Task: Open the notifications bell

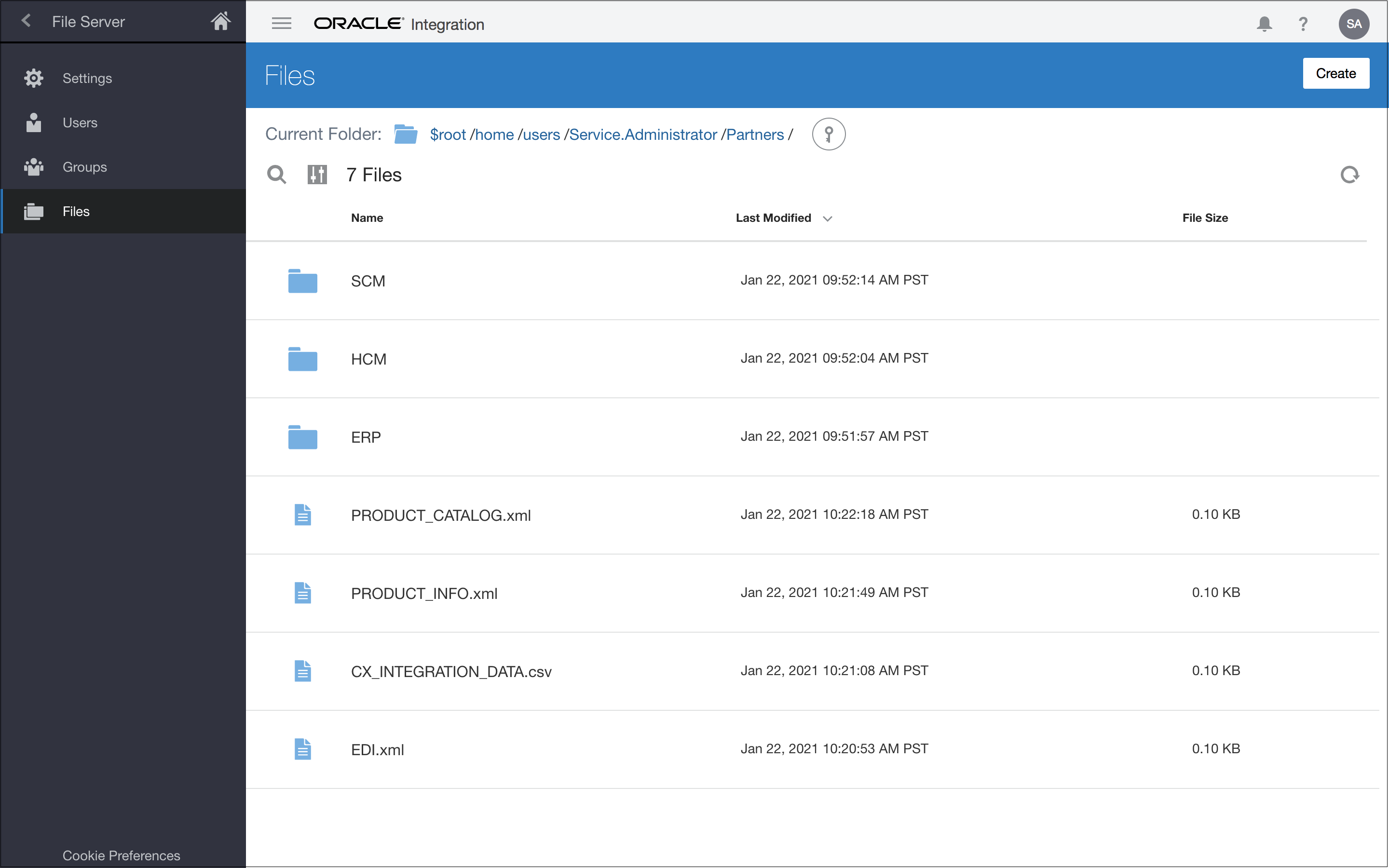Action: (1265, 24)
